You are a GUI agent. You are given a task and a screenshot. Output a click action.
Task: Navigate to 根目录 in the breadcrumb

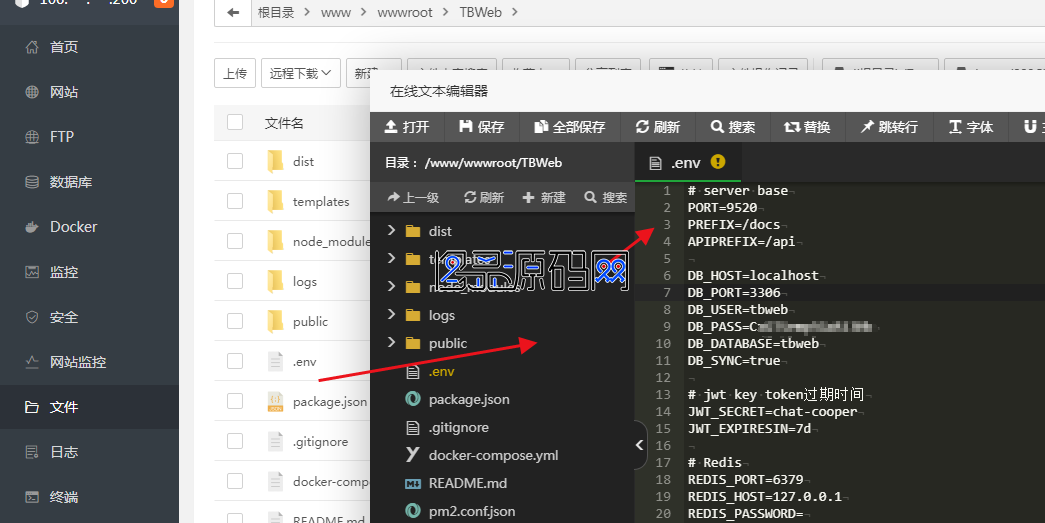[276, 12]
